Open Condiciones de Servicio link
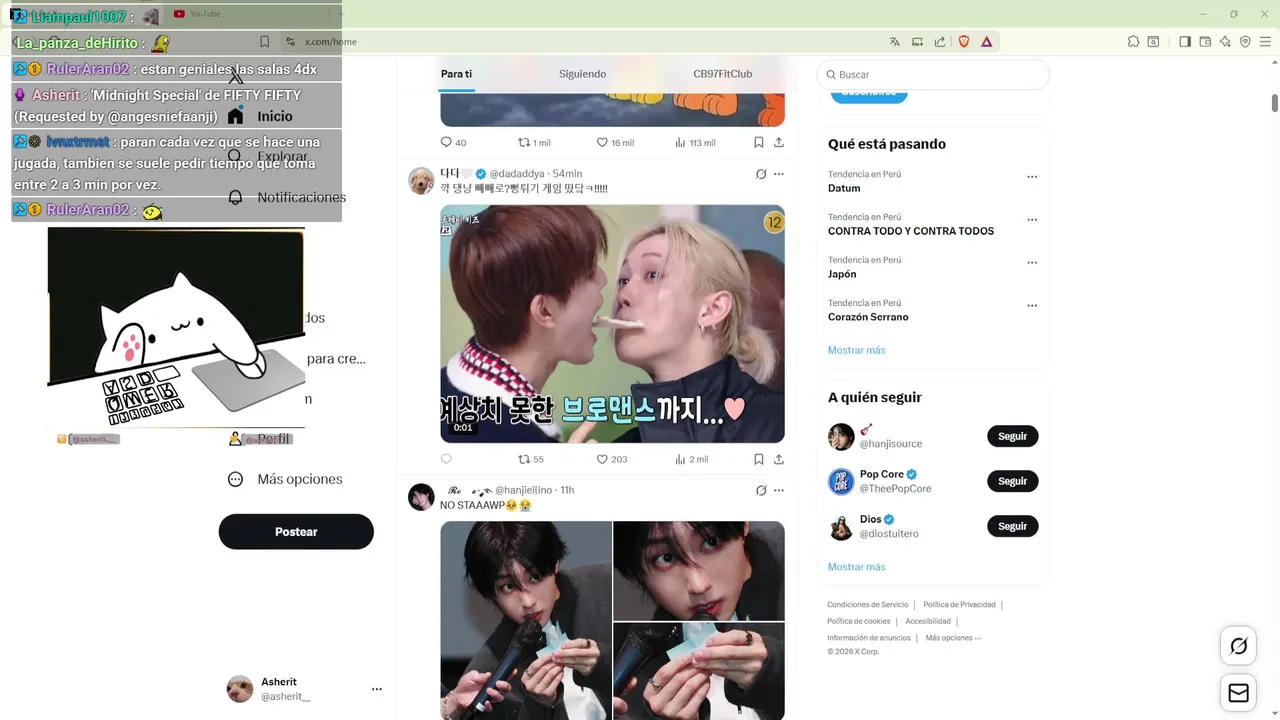The height and width of the screenshot is (720, 1280). [867, 605]
